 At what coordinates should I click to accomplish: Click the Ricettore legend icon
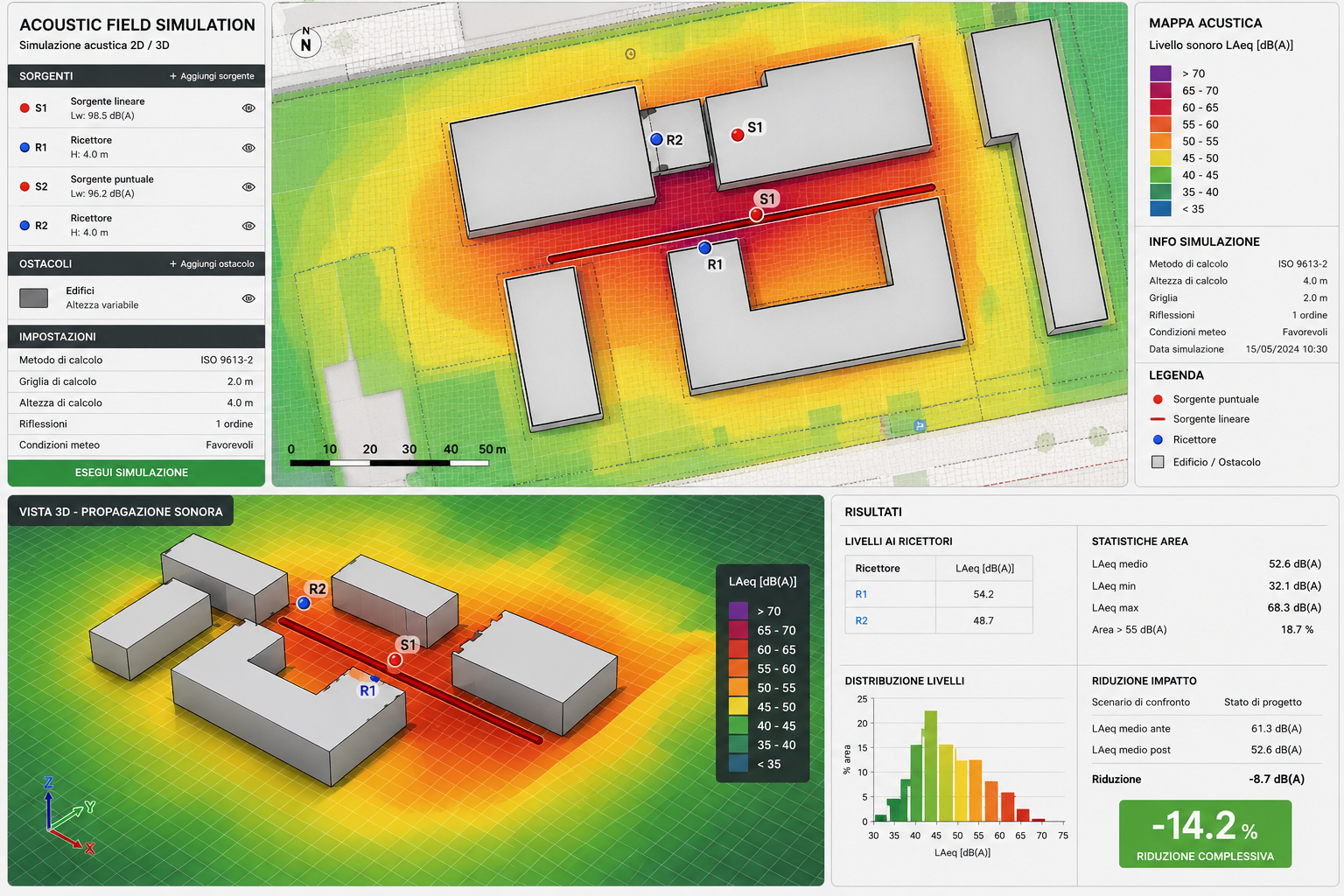point(1158,439)
